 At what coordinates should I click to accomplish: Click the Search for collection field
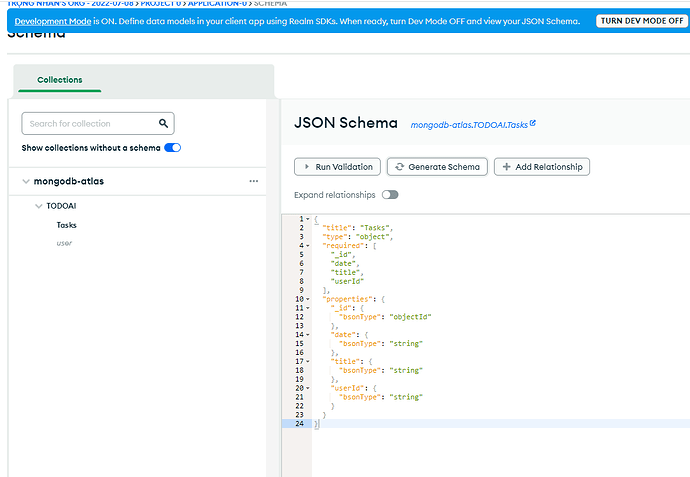pyautogui.click(x=88, y=124)
